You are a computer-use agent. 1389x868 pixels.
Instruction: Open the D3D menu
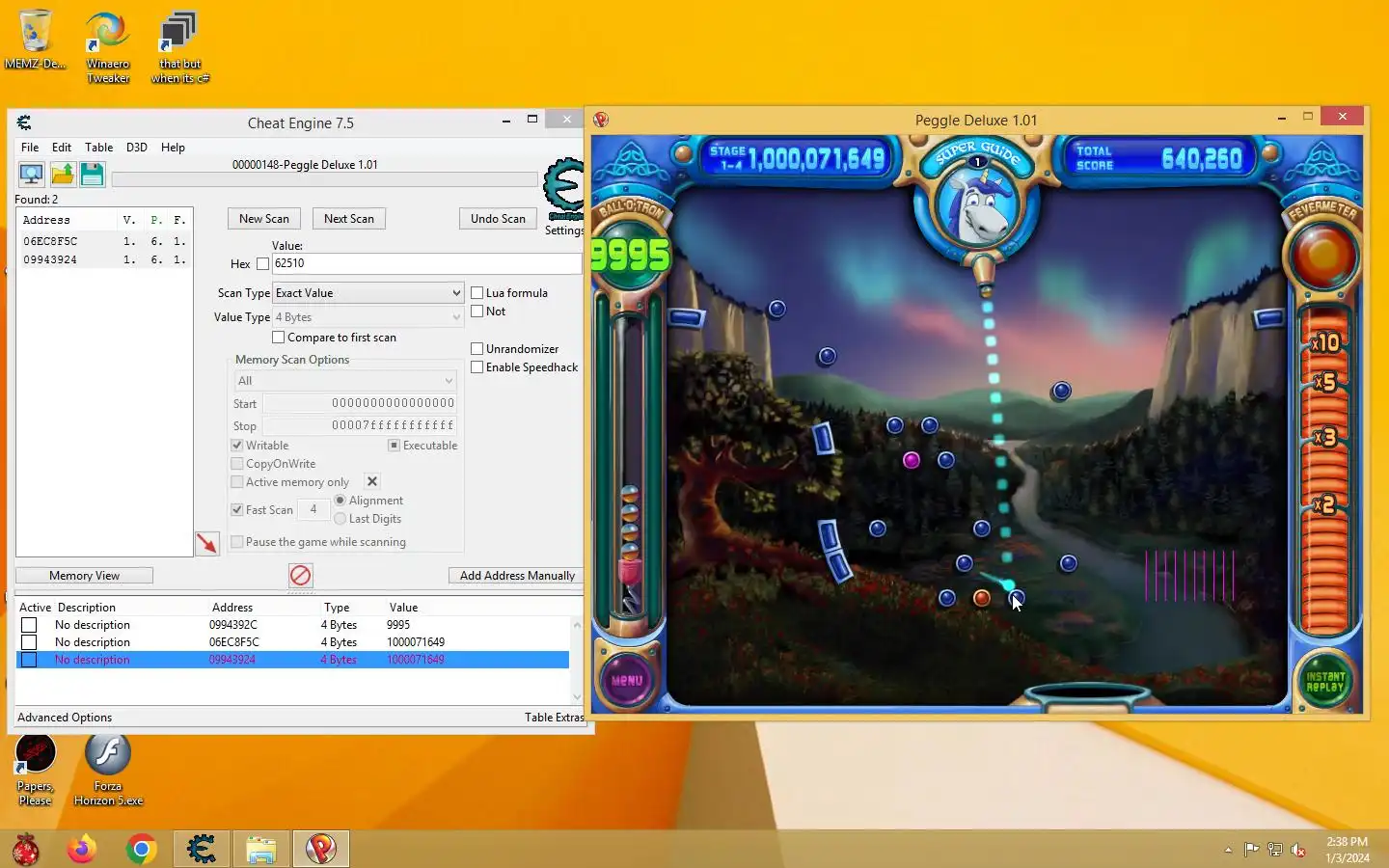pos(137,148)
